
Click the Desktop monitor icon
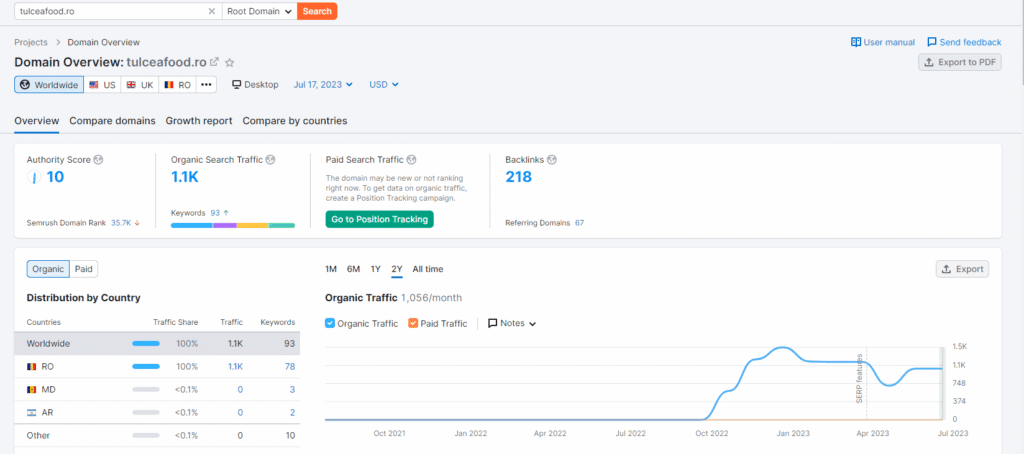237,85
